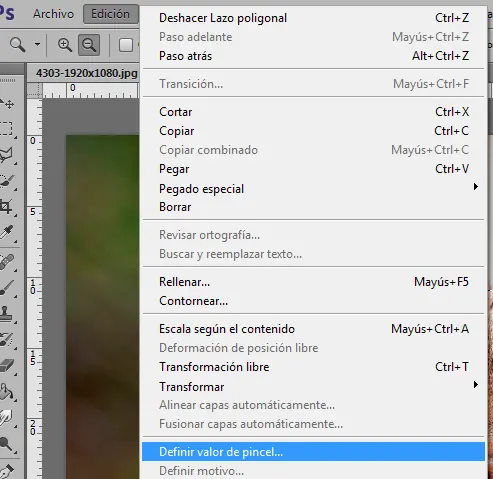
Task: Select the Crop tool
Action: 7,207
